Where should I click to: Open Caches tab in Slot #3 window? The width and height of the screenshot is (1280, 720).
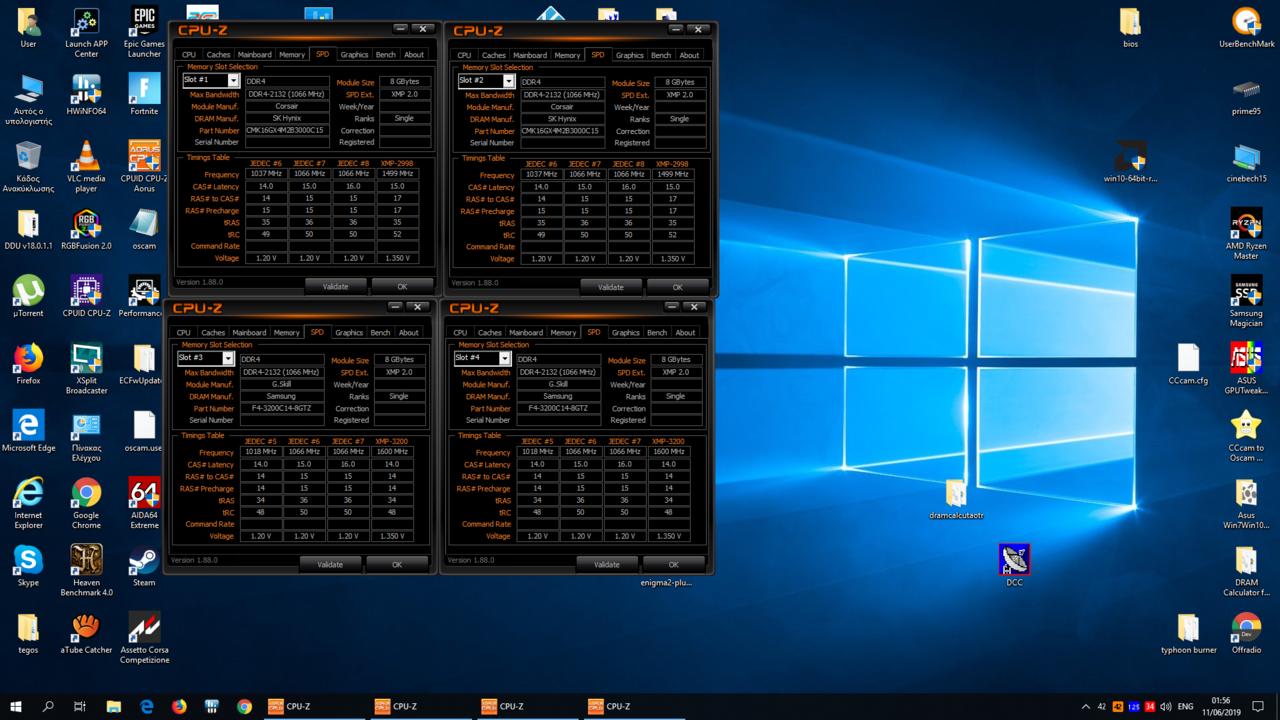(x=213, y=332)
